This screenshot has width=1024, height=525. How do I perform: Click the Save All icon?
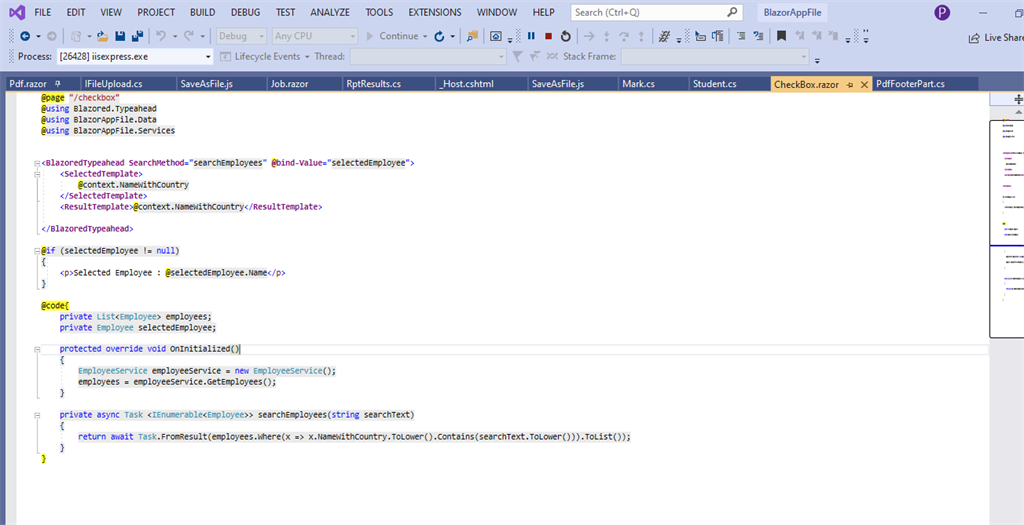click(136, 36)
